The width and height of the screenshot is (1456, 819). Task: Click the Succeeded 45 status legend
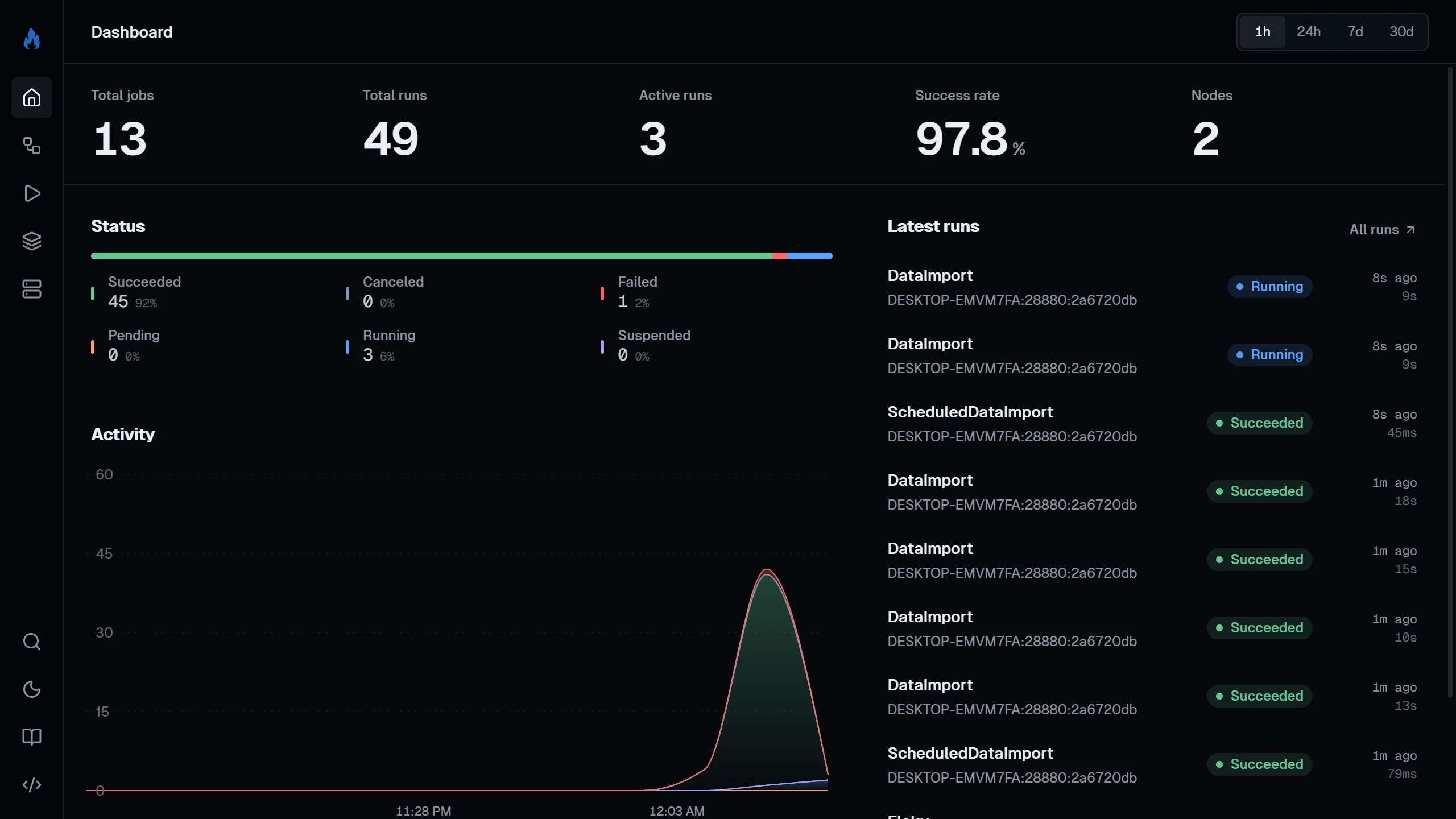[136, 292]
